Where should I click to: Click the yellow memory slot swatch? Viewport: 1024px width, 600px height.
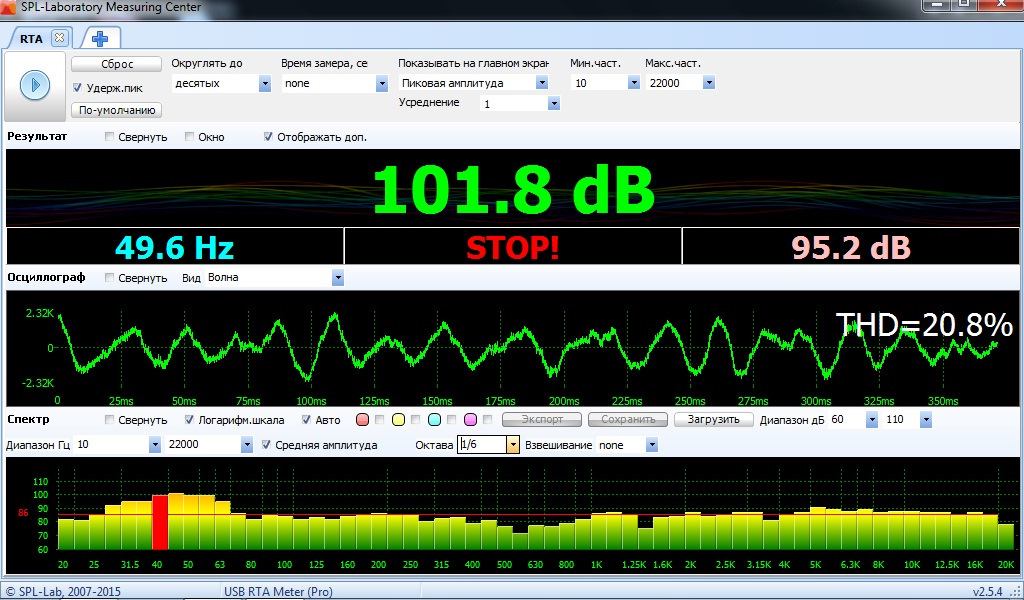pyautogui.click(x=398, y=420)
